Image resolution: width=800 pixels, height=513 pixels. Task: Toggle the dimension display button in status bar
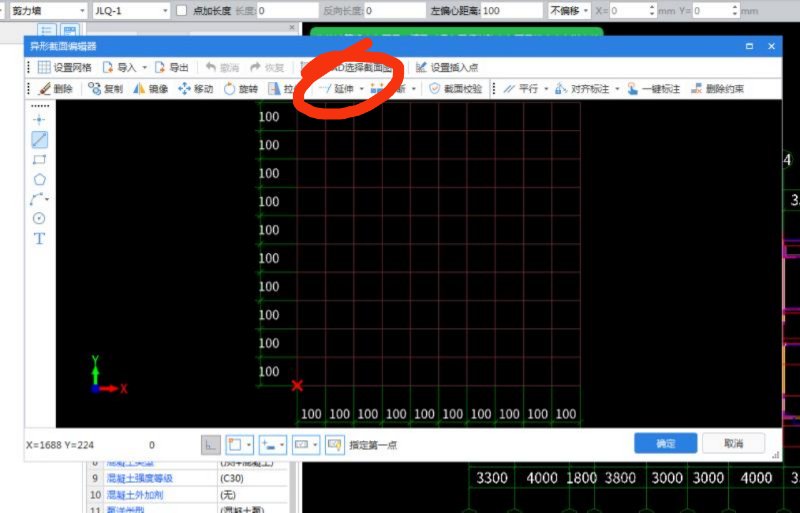click(x=302, y=445)
